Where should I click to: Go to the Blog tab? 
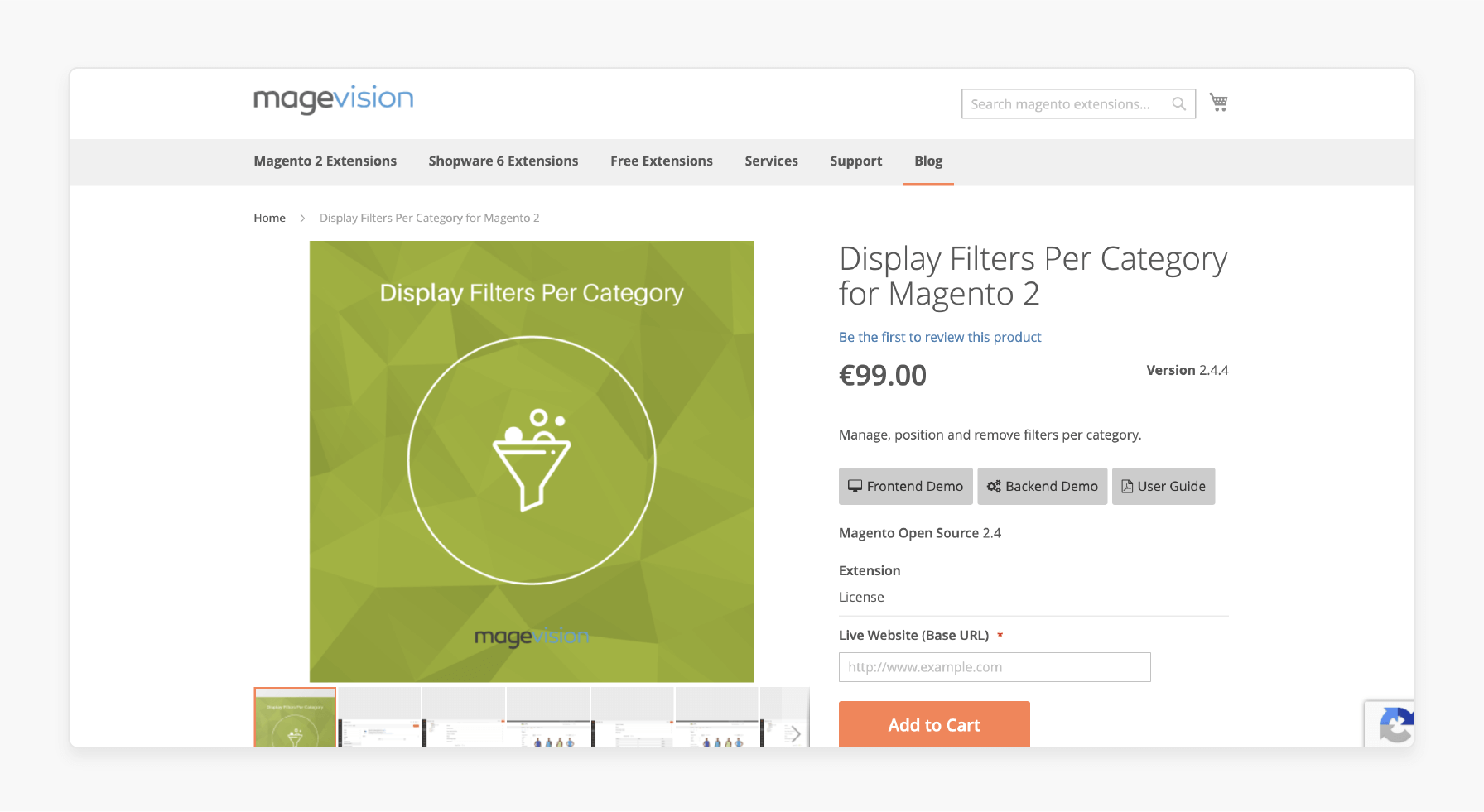pos(928,161)
